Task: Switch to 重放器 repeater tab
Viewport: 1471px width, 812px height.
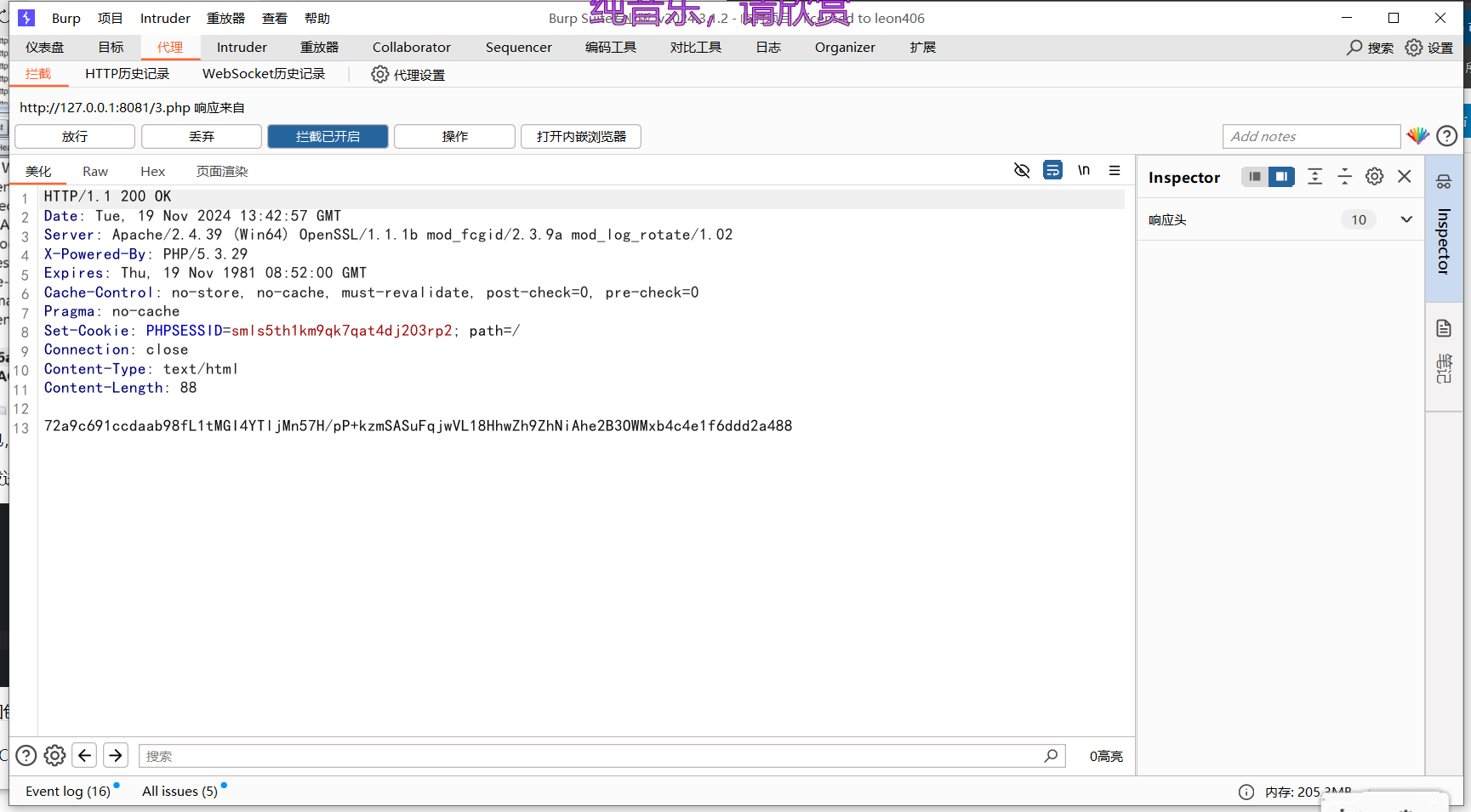Action: click(320, 48)
